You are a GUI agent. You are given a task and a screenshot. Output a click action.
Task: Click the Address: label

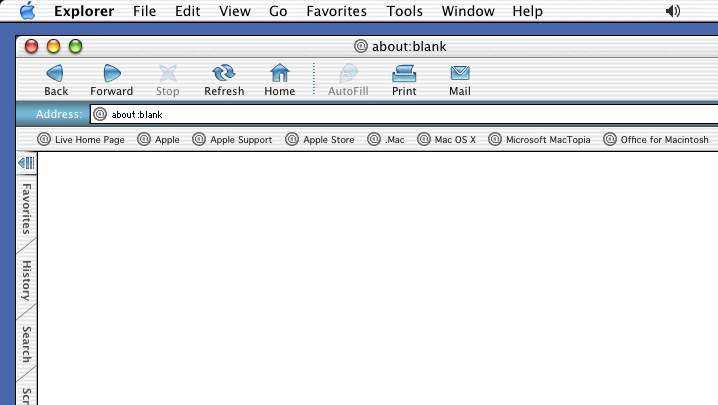click(59, 114)
